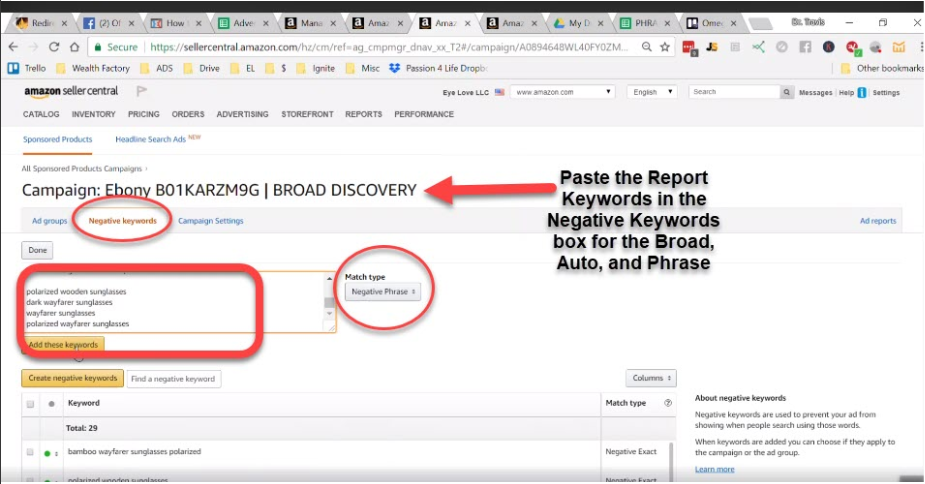
Task: Switch to the Campaign Settings tab
Action: coord(211,221)
